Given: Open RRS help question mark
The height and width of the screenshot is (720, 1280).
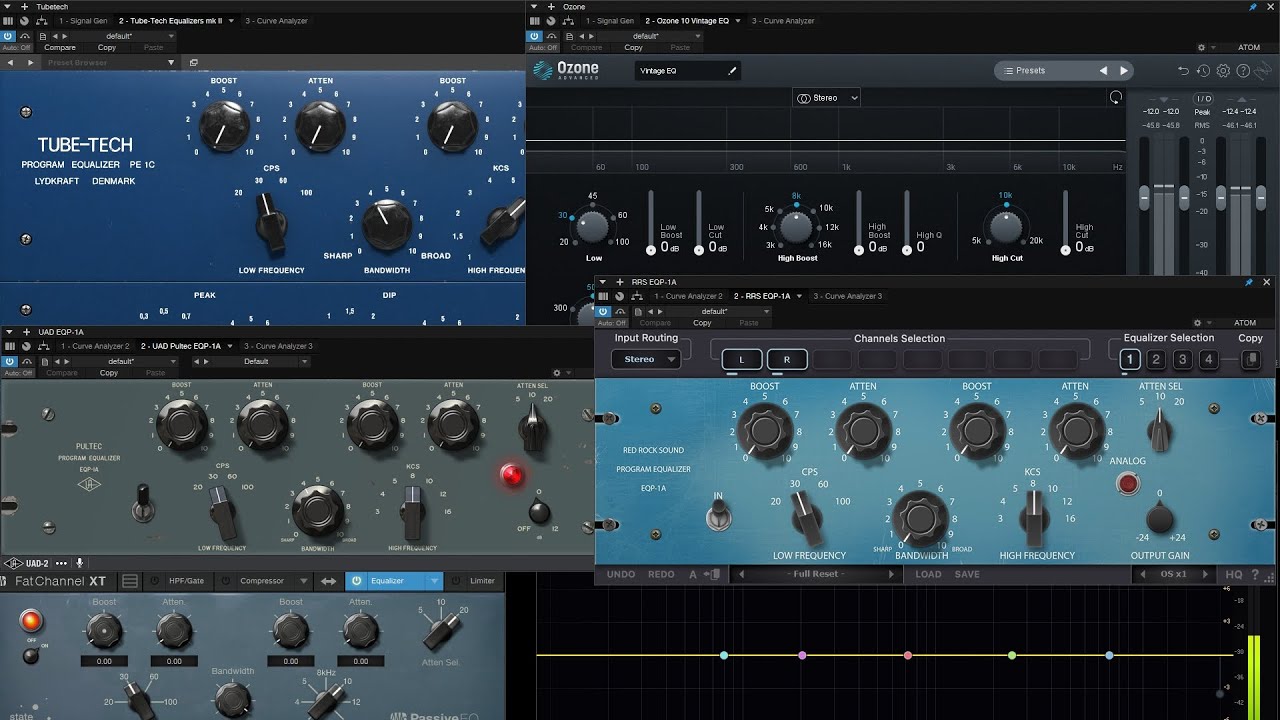Looking at the screenshot, I should pyautogui.click(x=1255, y=574).
